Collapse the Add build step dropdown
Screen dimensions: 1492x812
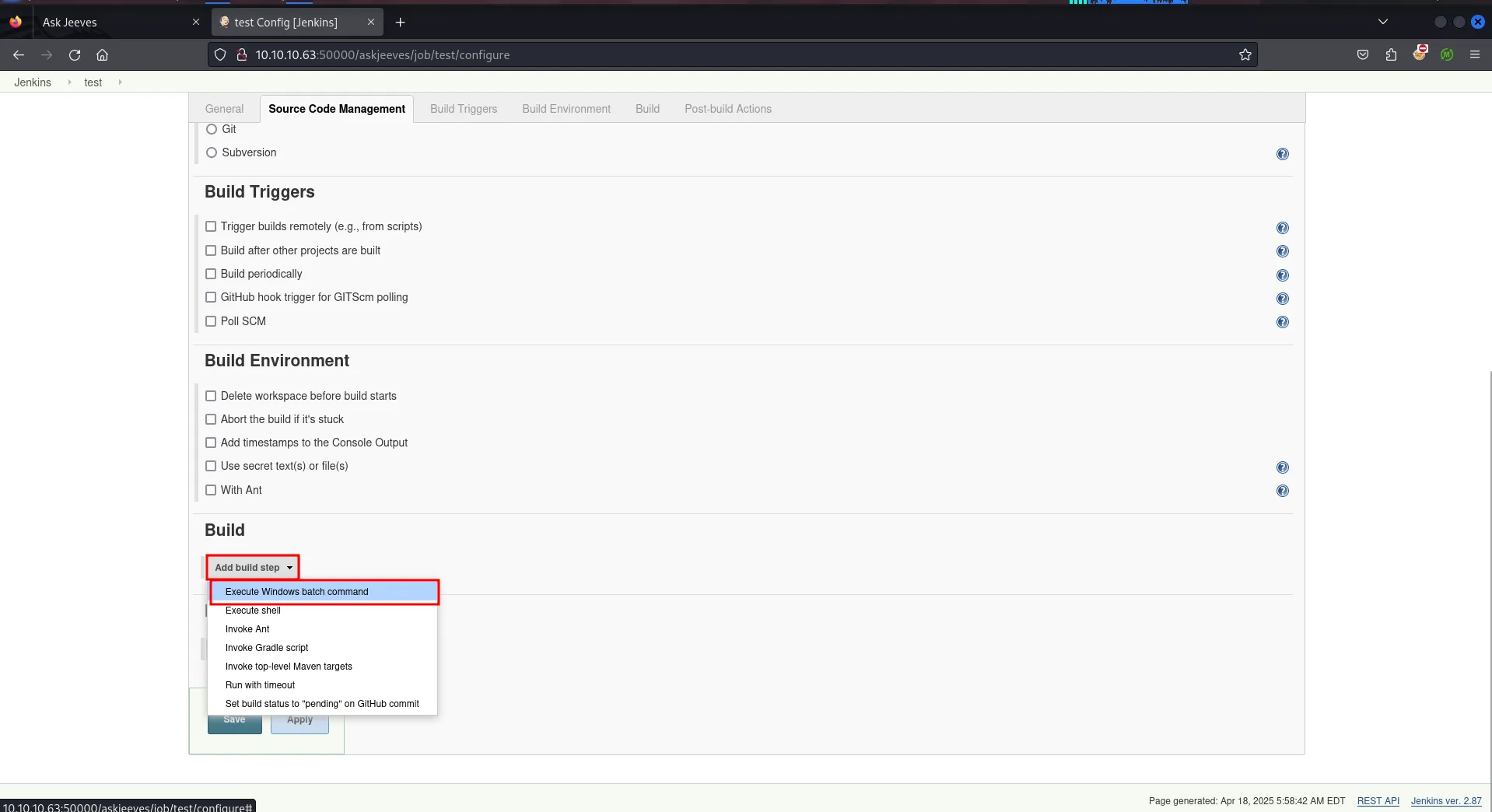253,568
